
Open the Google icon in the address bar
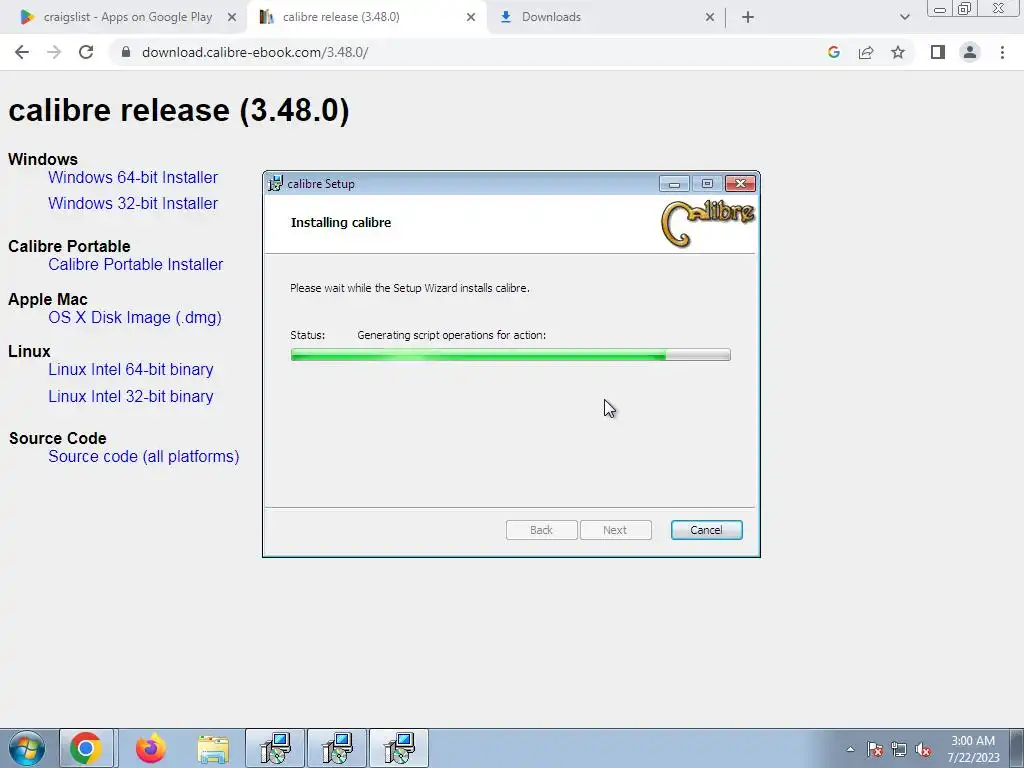click(x=833, y=52)
